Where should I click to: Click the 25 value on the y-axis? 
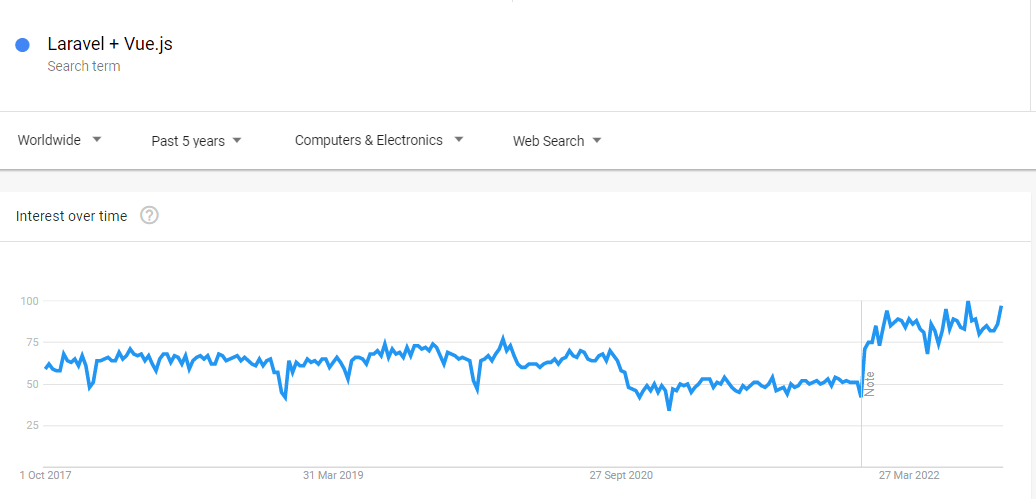tap(31, 425)
